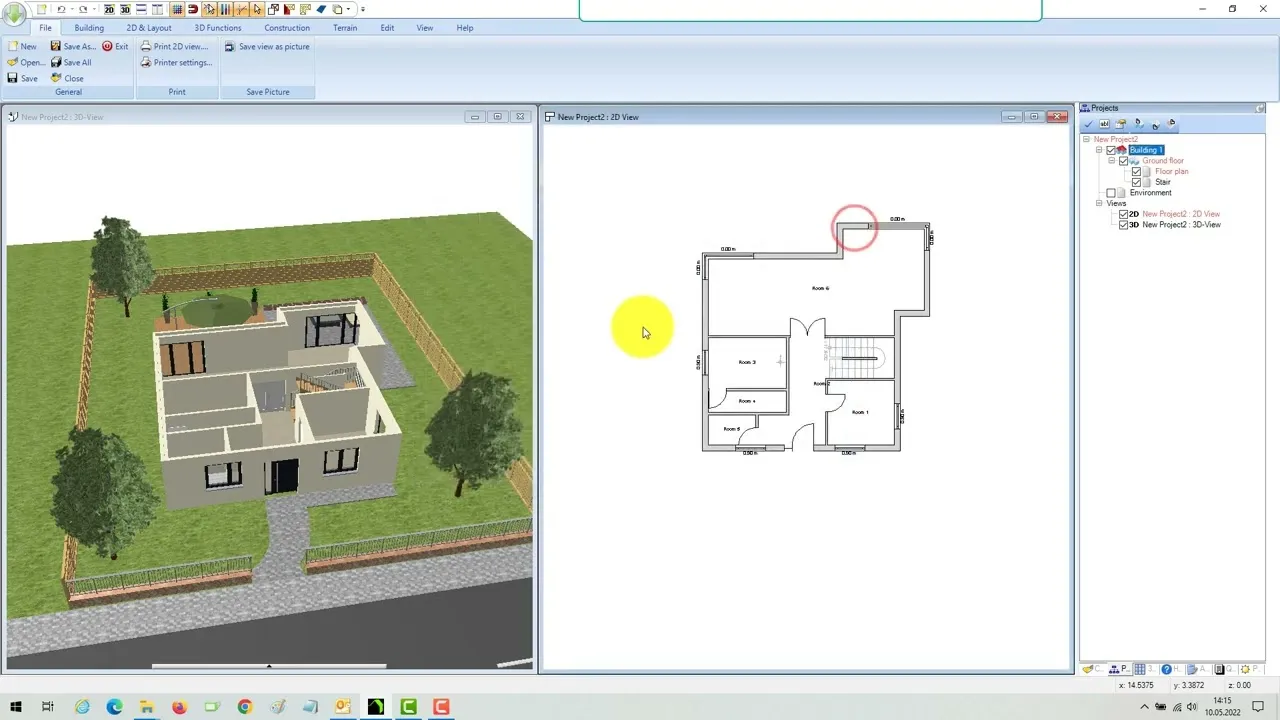Click the Exit button
1280x720 pixels.
115,47
